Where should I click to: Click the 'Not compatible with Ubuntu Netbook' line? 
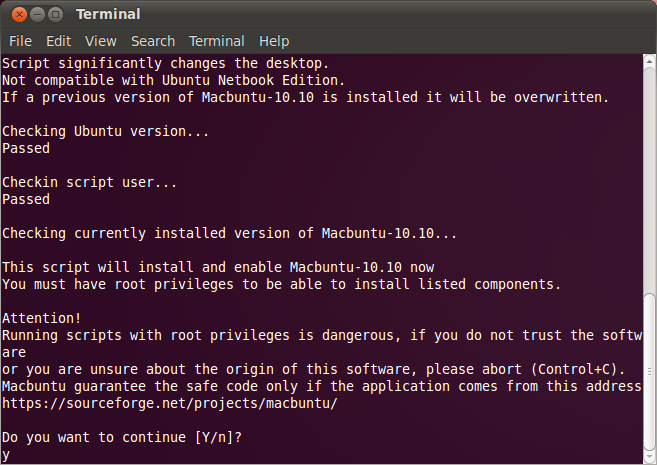[173, 80]
